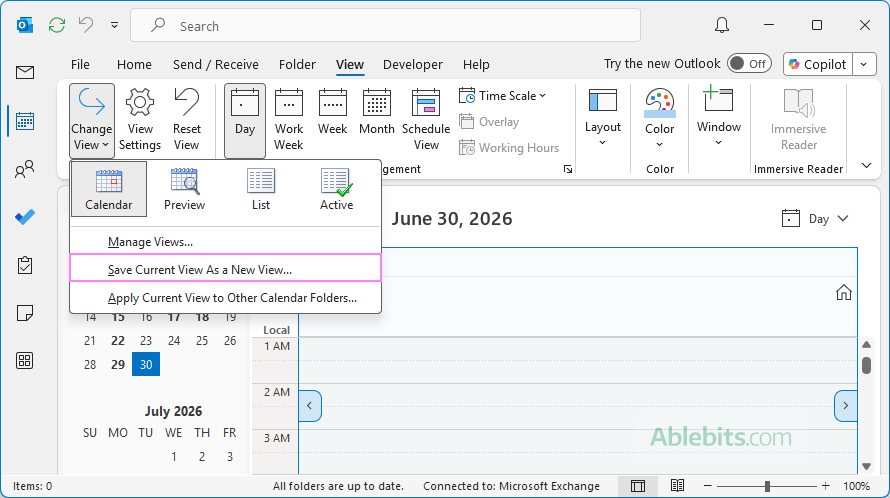Open the Tasks clipboard module
The width and height of the screenshot is (890, 498).
[x=25, y=265]
